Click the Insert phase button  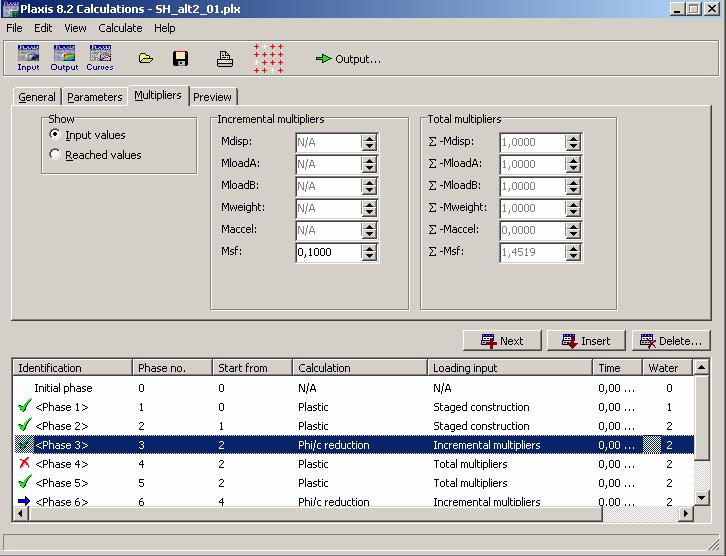(586, 341)
